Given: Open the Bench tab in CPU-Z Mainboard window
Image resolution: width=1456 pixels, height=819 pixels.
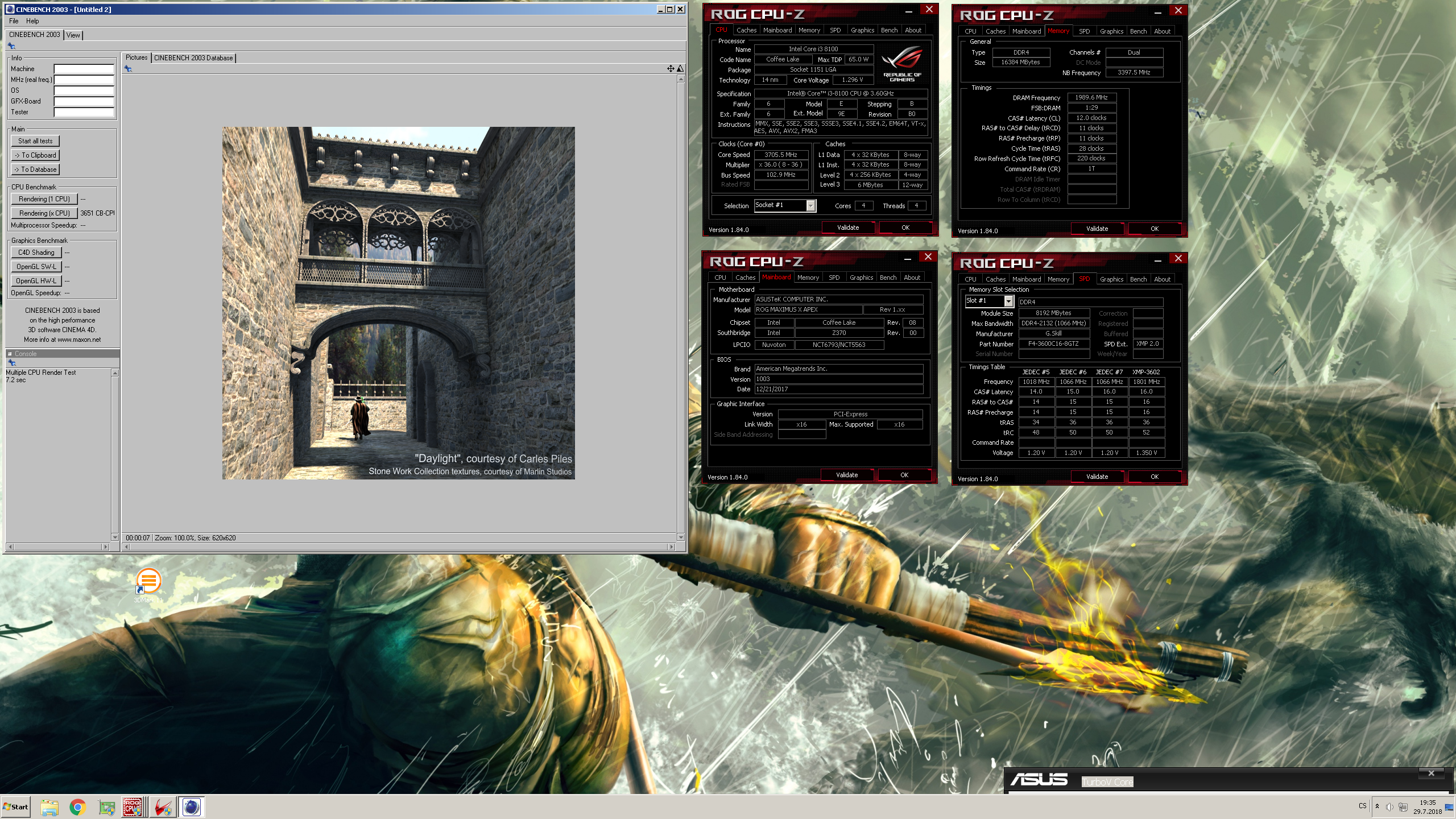Looking at the screenshot, I should click(888, 278).
